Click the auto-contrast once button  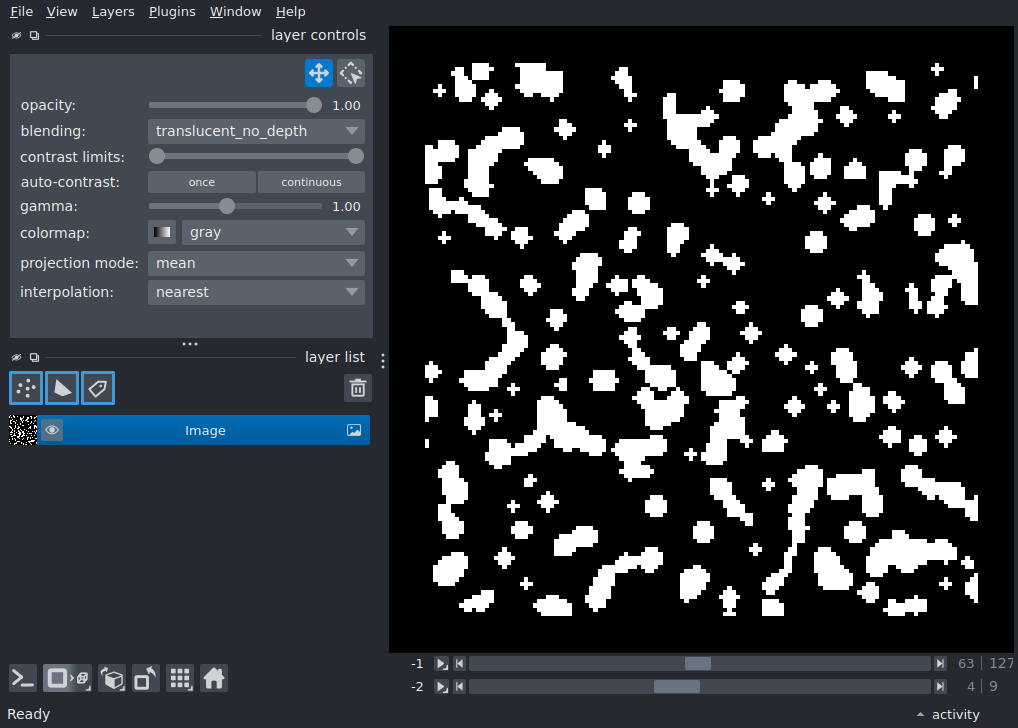(x=202, y=182)
